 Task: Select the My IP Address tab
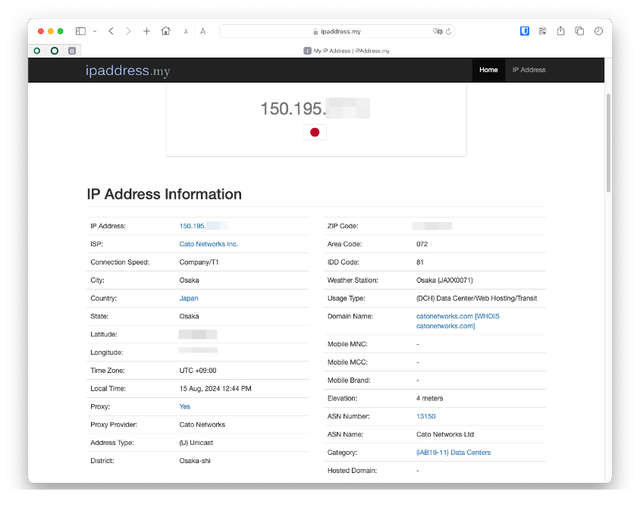click(x=346, y=51)
